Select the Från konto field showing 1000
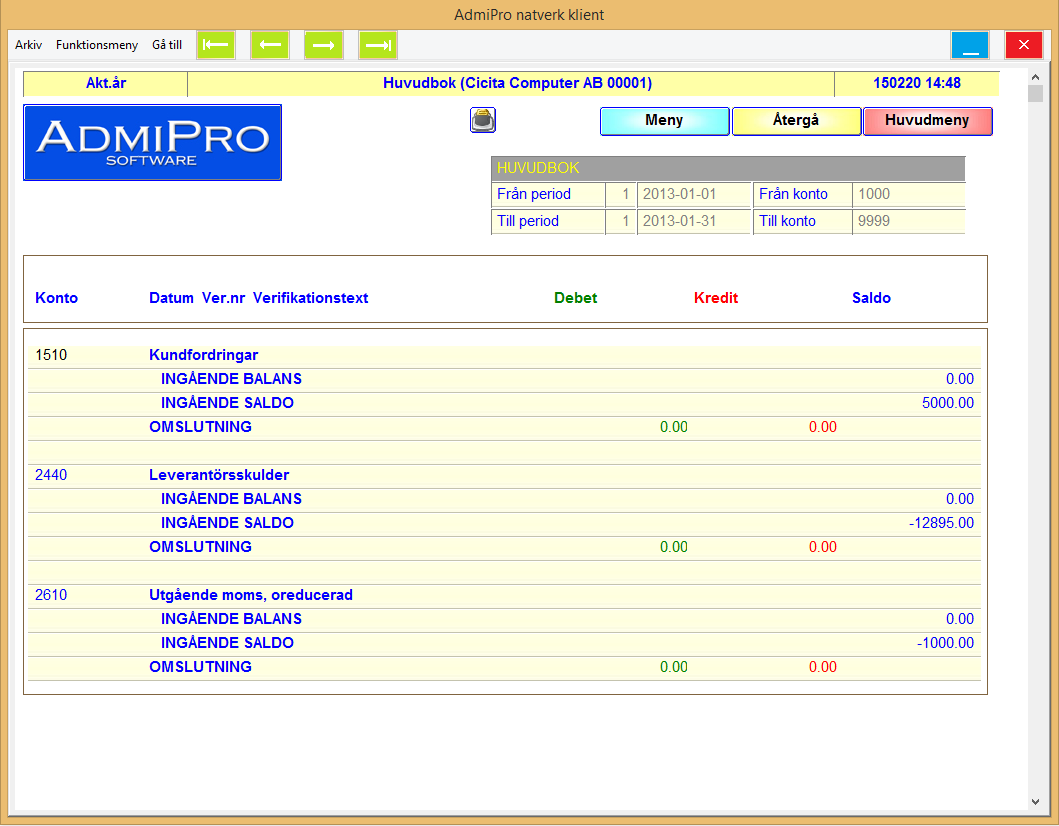This screenshot has width=1059, height=826. coord(907,194)
